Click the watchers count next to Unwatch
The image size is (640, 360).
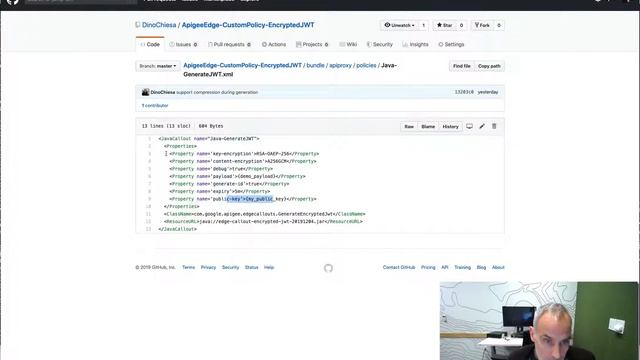pyautogui.click(x=423, y=25)
